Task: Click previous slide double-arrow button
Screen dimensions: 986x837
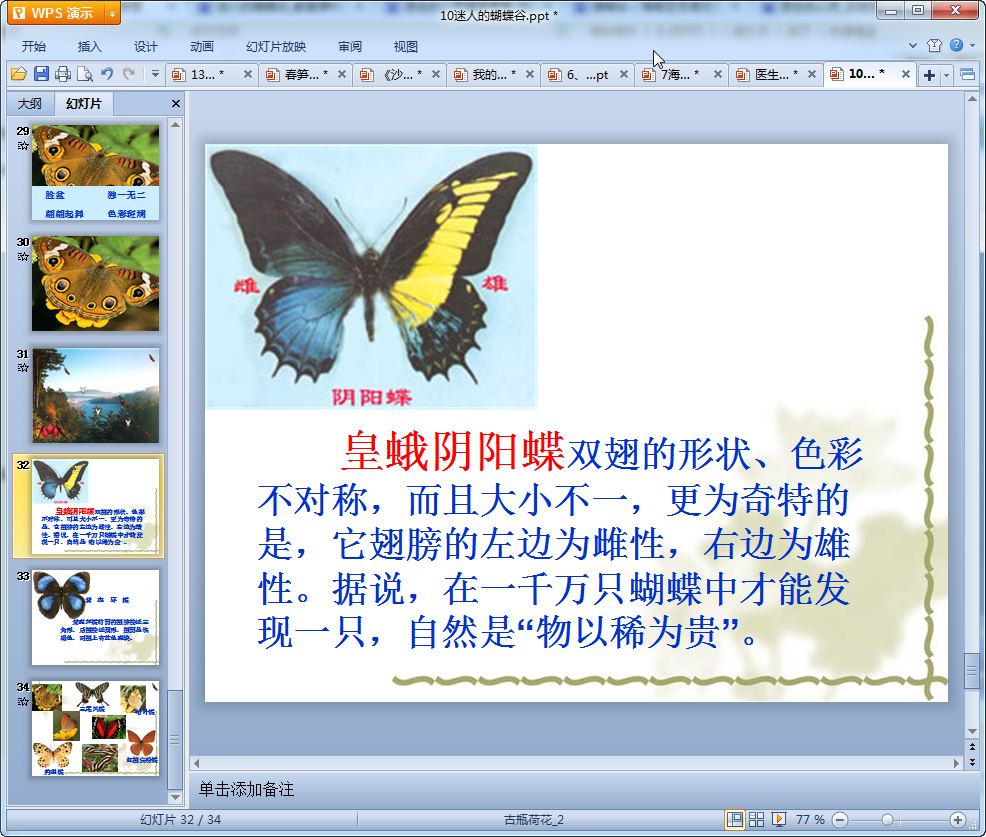Action: click(x=972, y=747)
